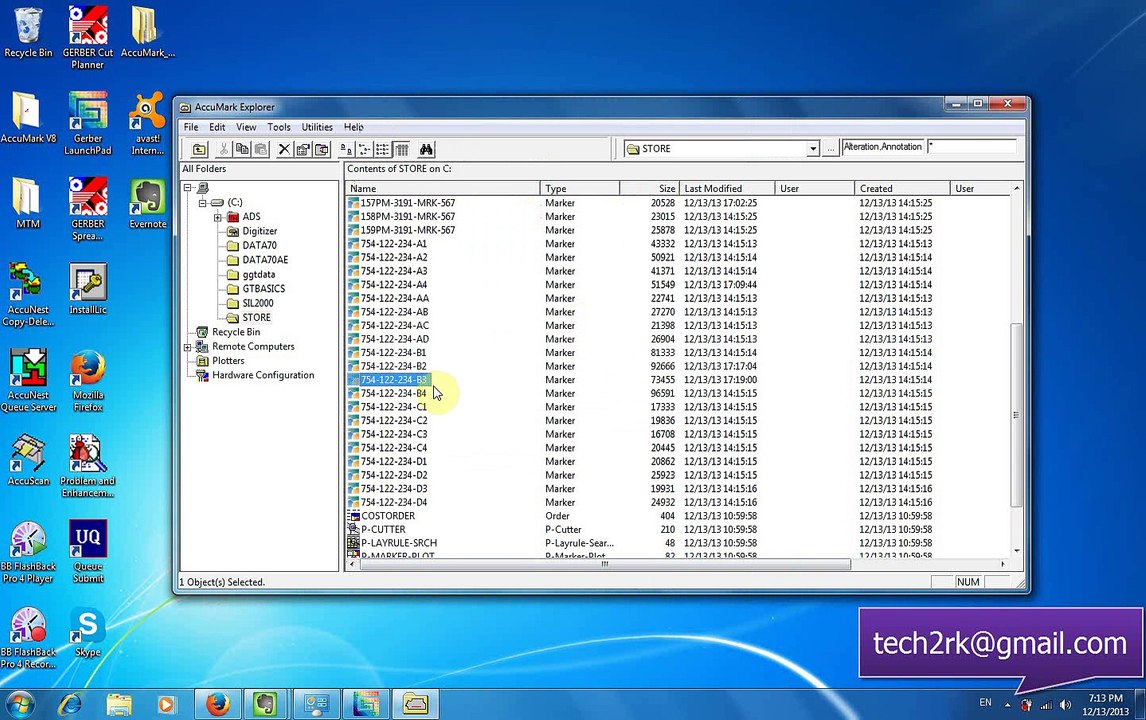This screenshot has height=720, width=1146.
Task: Click the name filter asterisk field
Action: [x=972, y=147]
